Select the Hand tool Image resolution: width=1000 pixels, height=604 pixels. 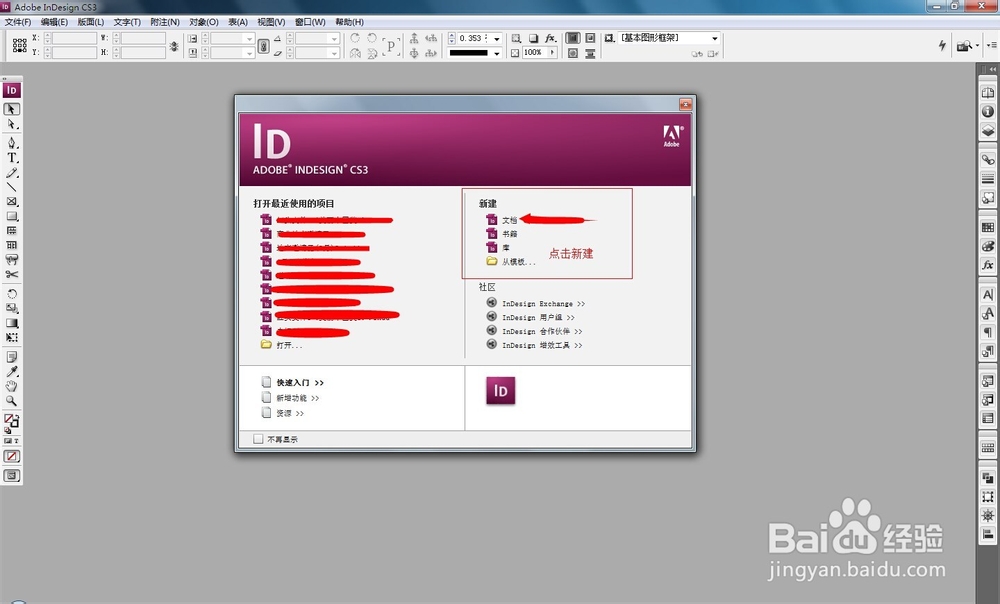11,386
